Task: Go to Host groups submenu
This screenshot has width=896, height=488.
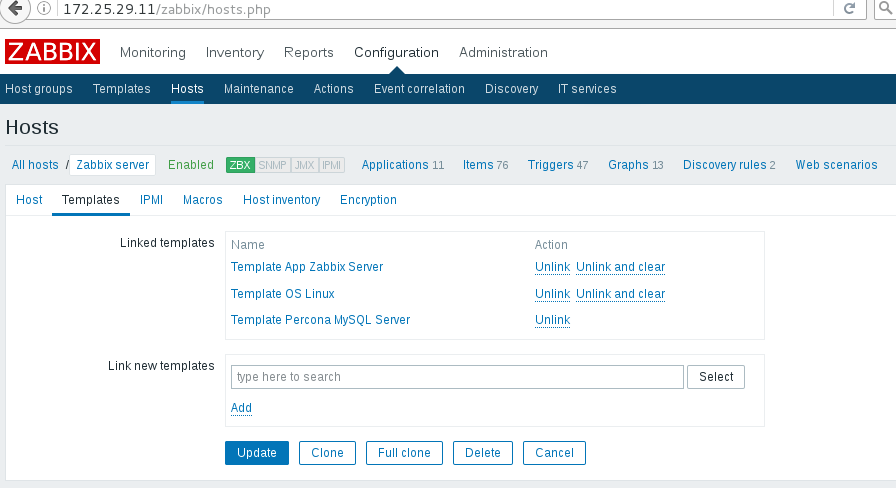Action: pyautogui.click(x=39, y=89)
